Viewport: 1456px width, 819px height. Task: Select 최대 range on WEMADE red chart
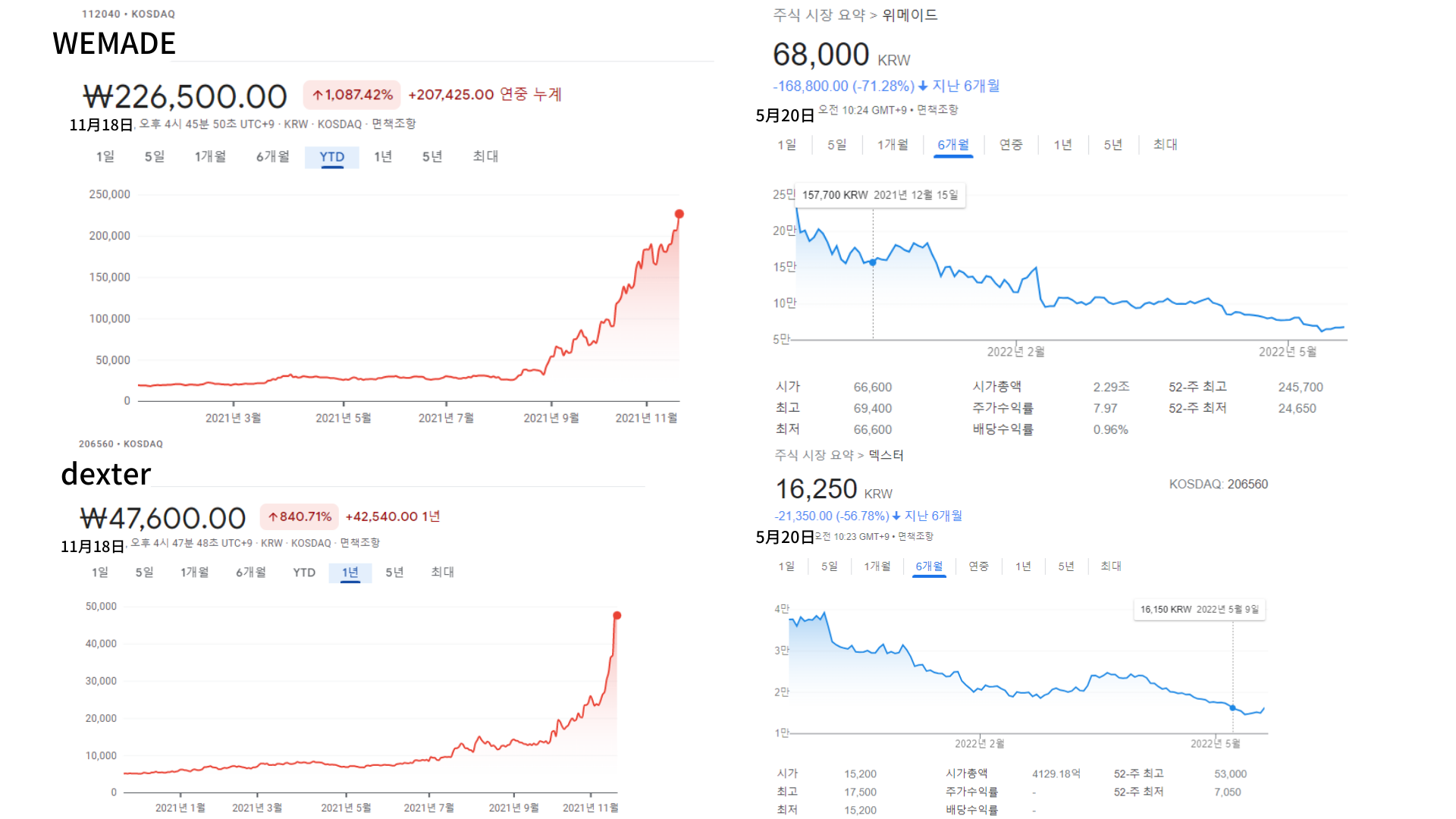485,156
